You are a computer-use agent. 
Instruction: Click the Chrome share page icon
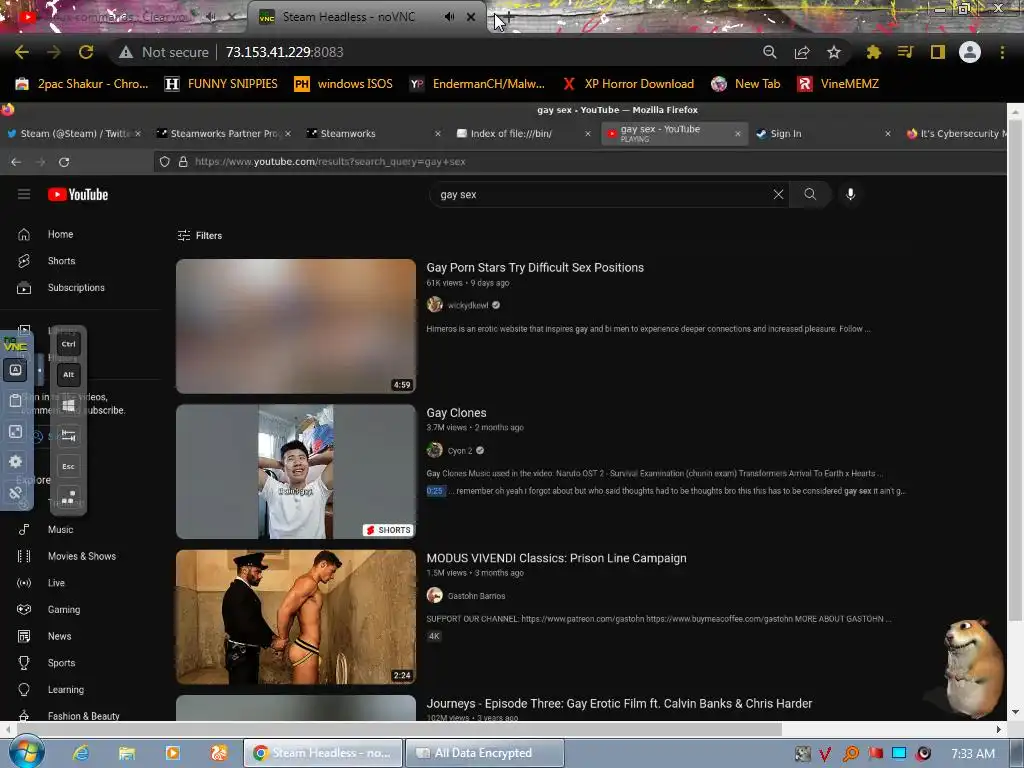click(802, 52)
